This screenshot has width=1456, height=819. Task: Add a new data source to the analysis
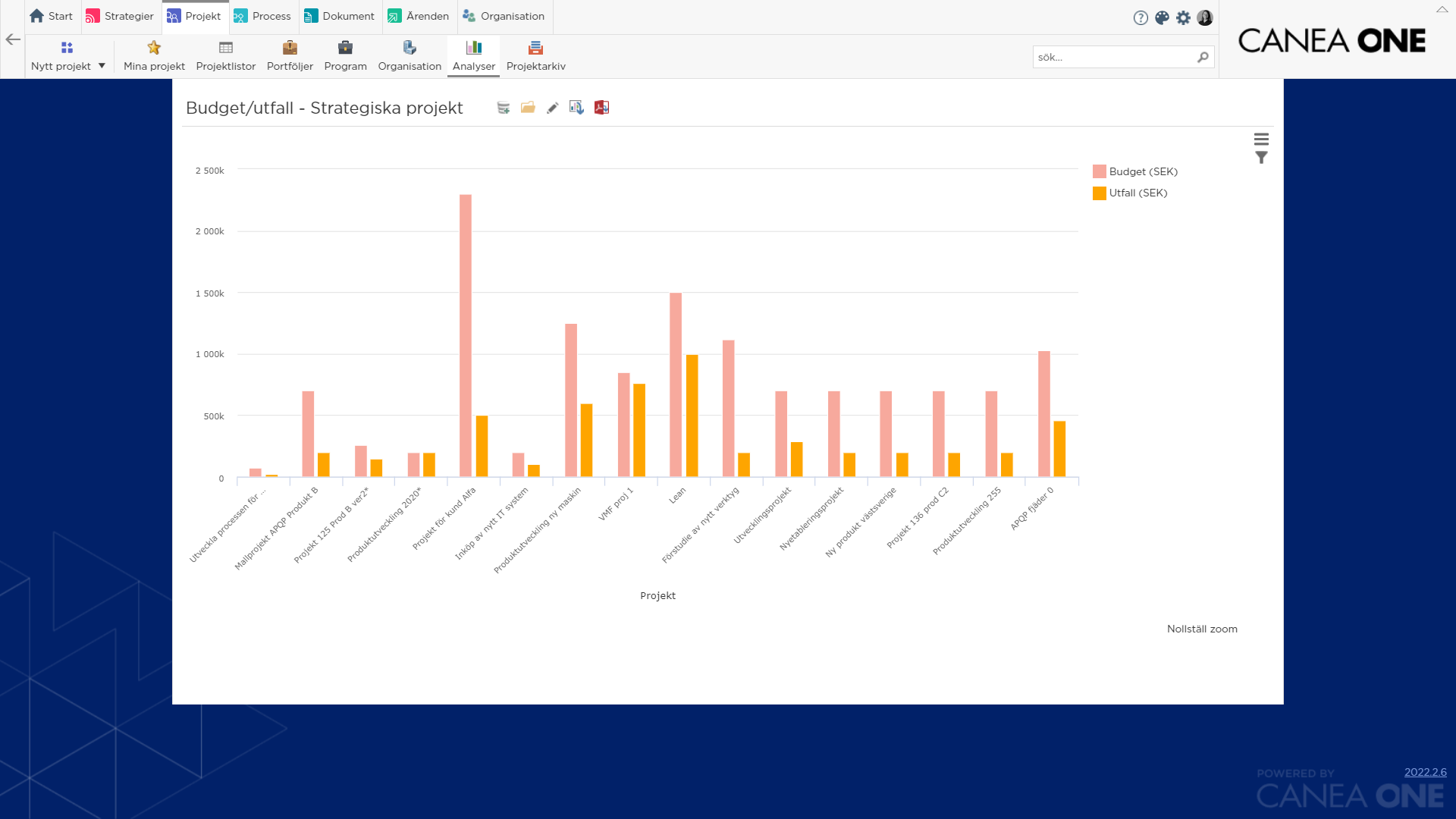click(503, 108)
